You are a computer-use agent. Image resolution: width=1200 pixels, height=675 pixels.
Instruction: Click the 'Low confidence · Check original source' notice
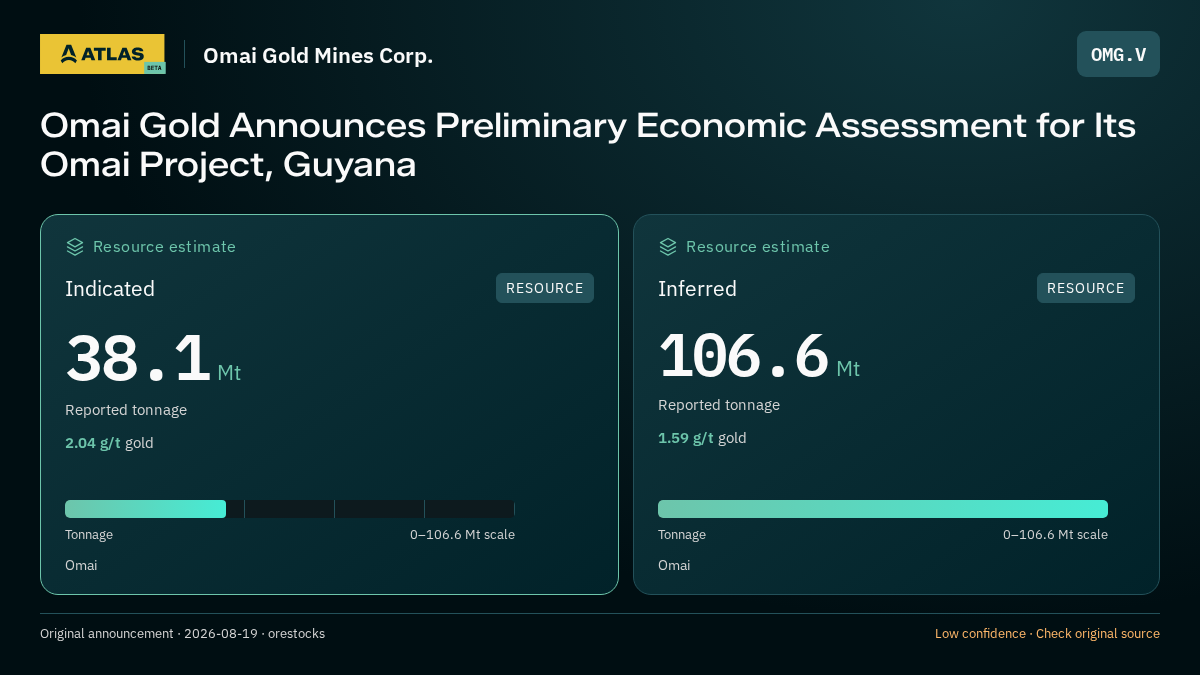[1047, 634]
